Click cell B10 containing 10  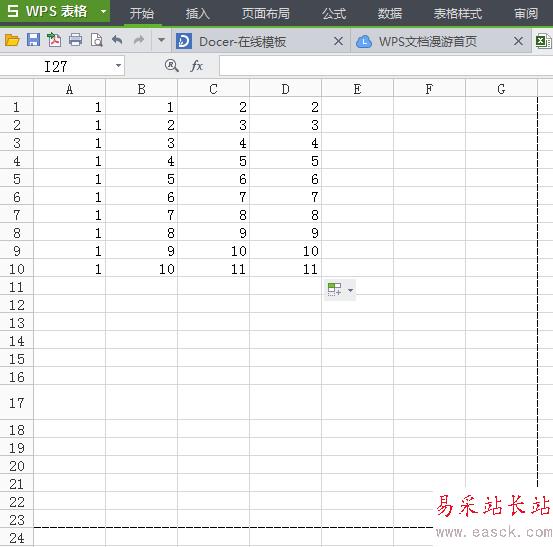[141, 269]
